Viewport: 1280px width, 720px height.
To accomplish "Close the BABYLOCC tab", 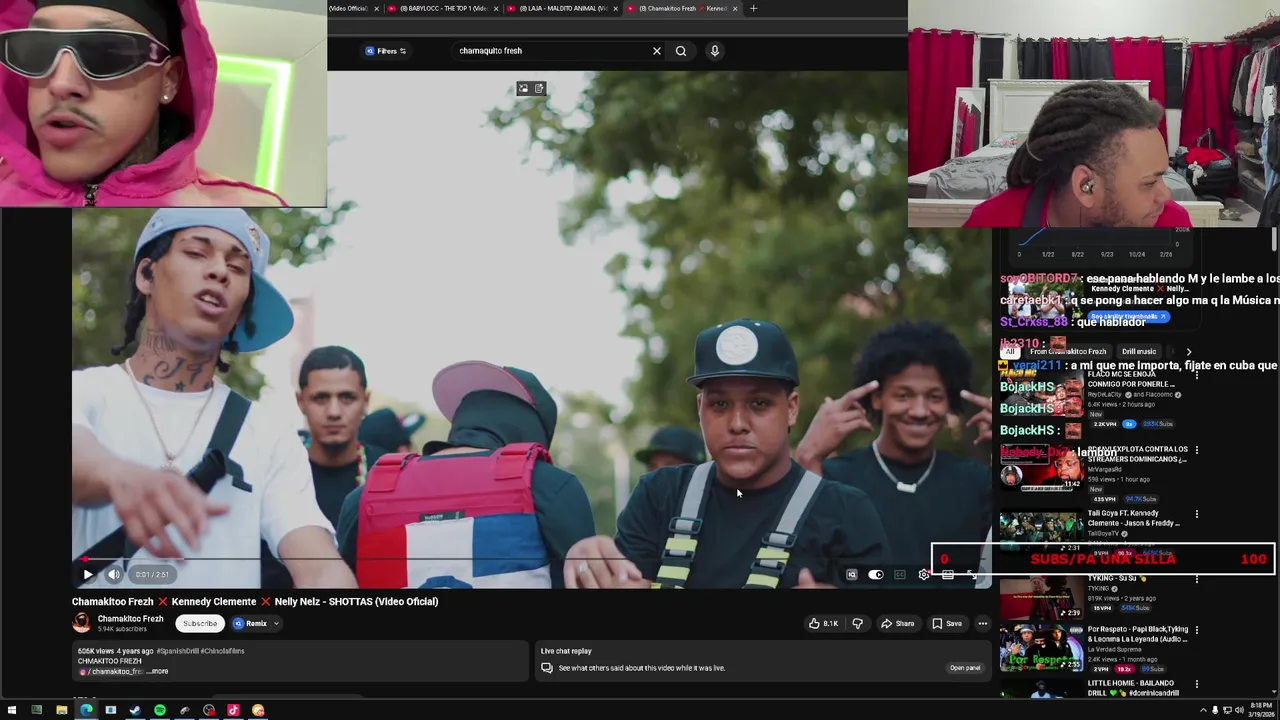I will coord(496,9).
